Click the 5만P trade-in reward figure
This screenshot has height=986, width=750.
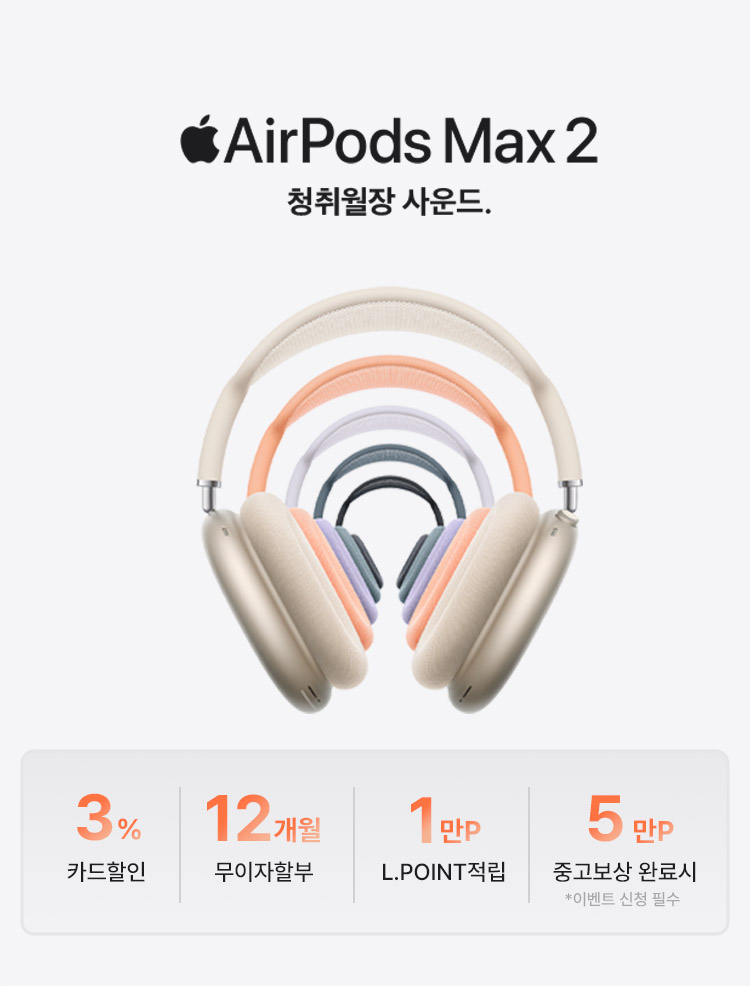pyautogui.click(x=630, y=819)
